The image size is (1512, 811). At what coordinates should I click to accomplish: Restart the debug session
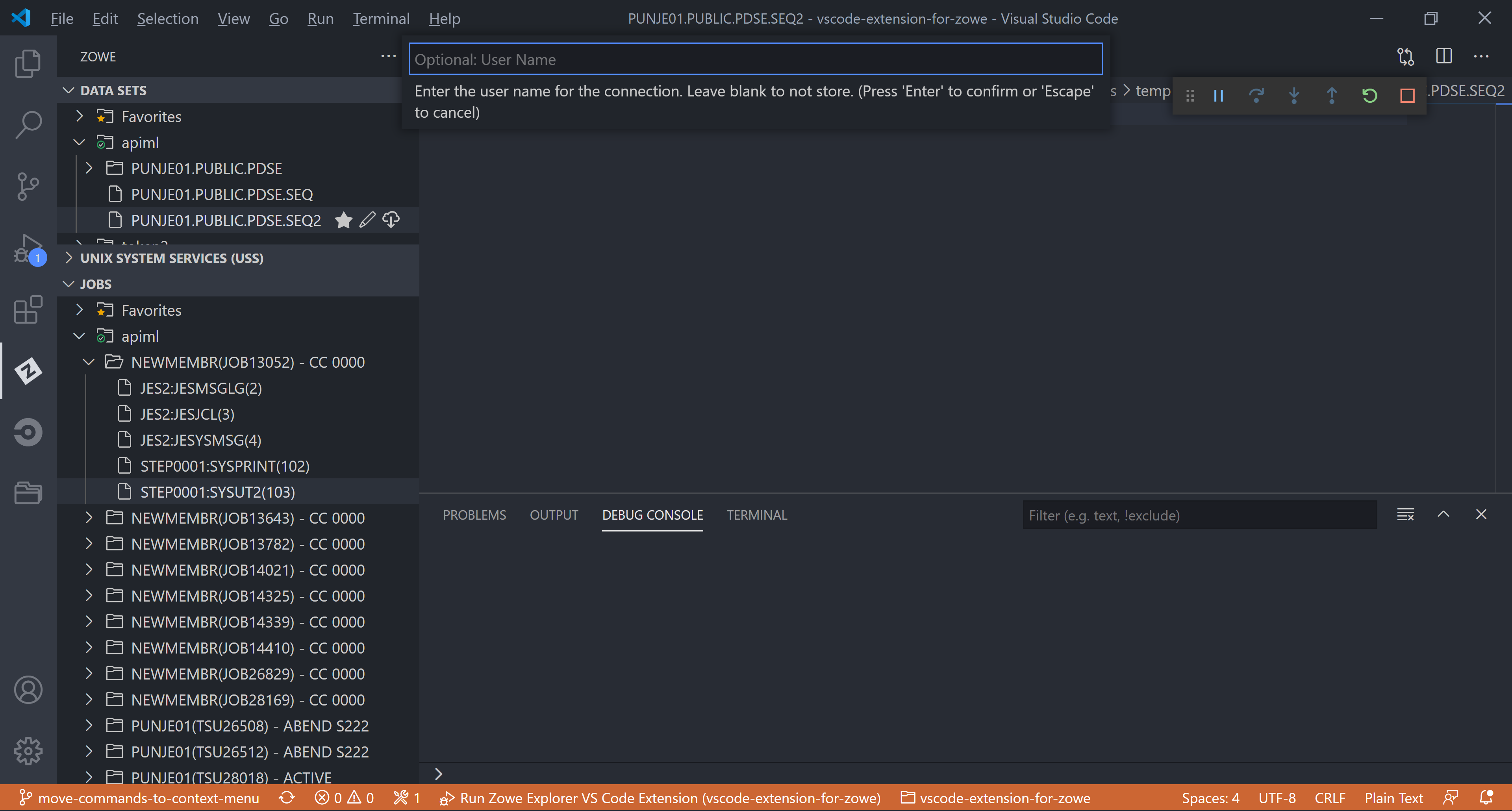pos(1369,95)
